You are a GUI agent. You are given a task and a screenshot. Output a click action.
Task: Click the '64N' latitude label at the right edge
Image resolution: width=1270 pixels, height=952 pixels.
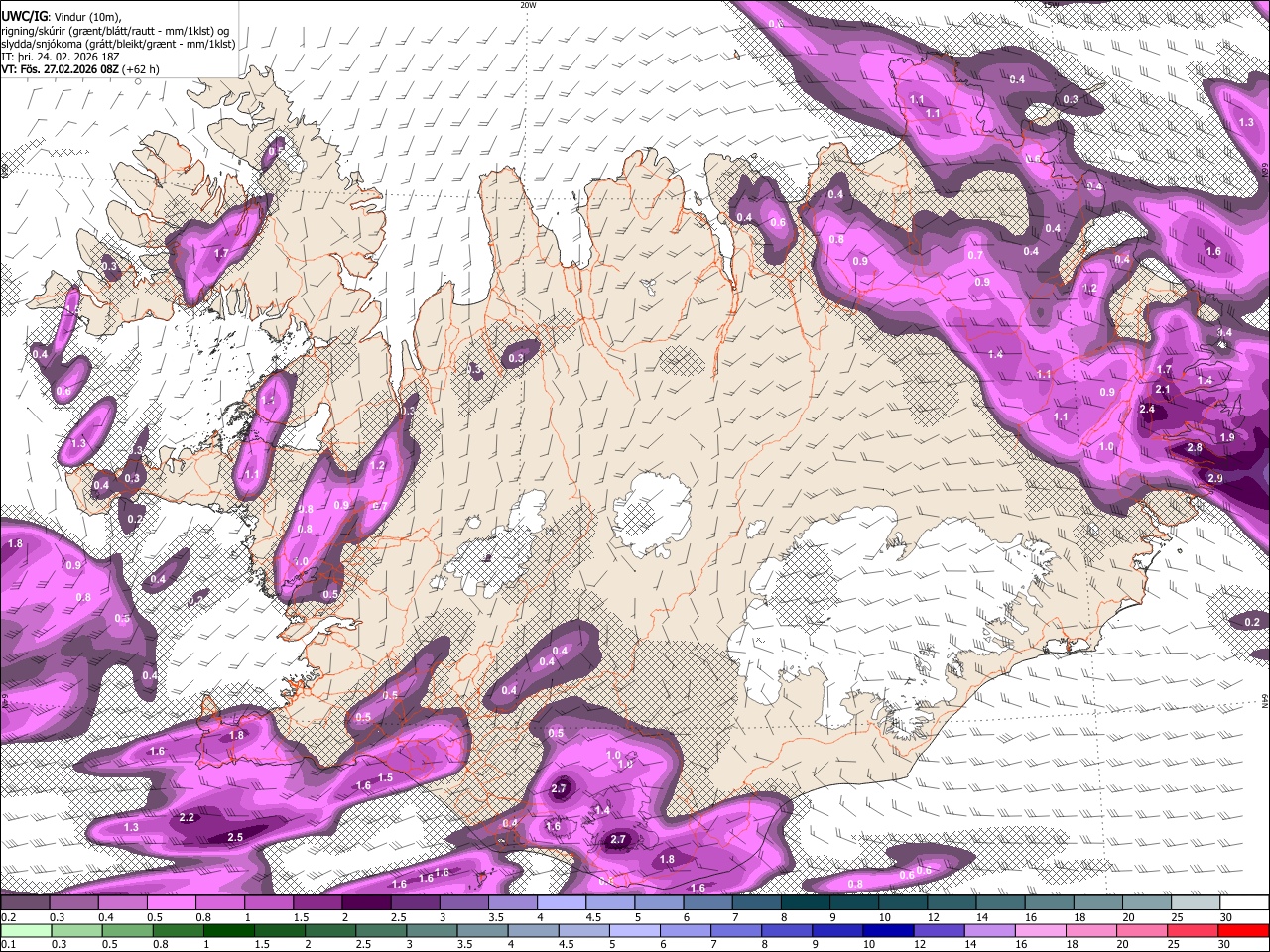1265,700
